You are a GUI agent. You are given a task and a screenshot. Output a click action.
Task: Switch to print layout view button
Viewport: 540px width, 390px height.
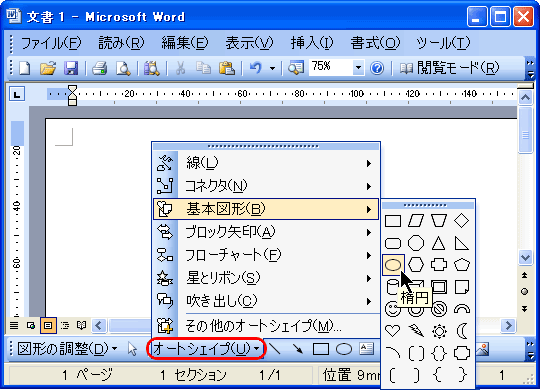(48, 326)
